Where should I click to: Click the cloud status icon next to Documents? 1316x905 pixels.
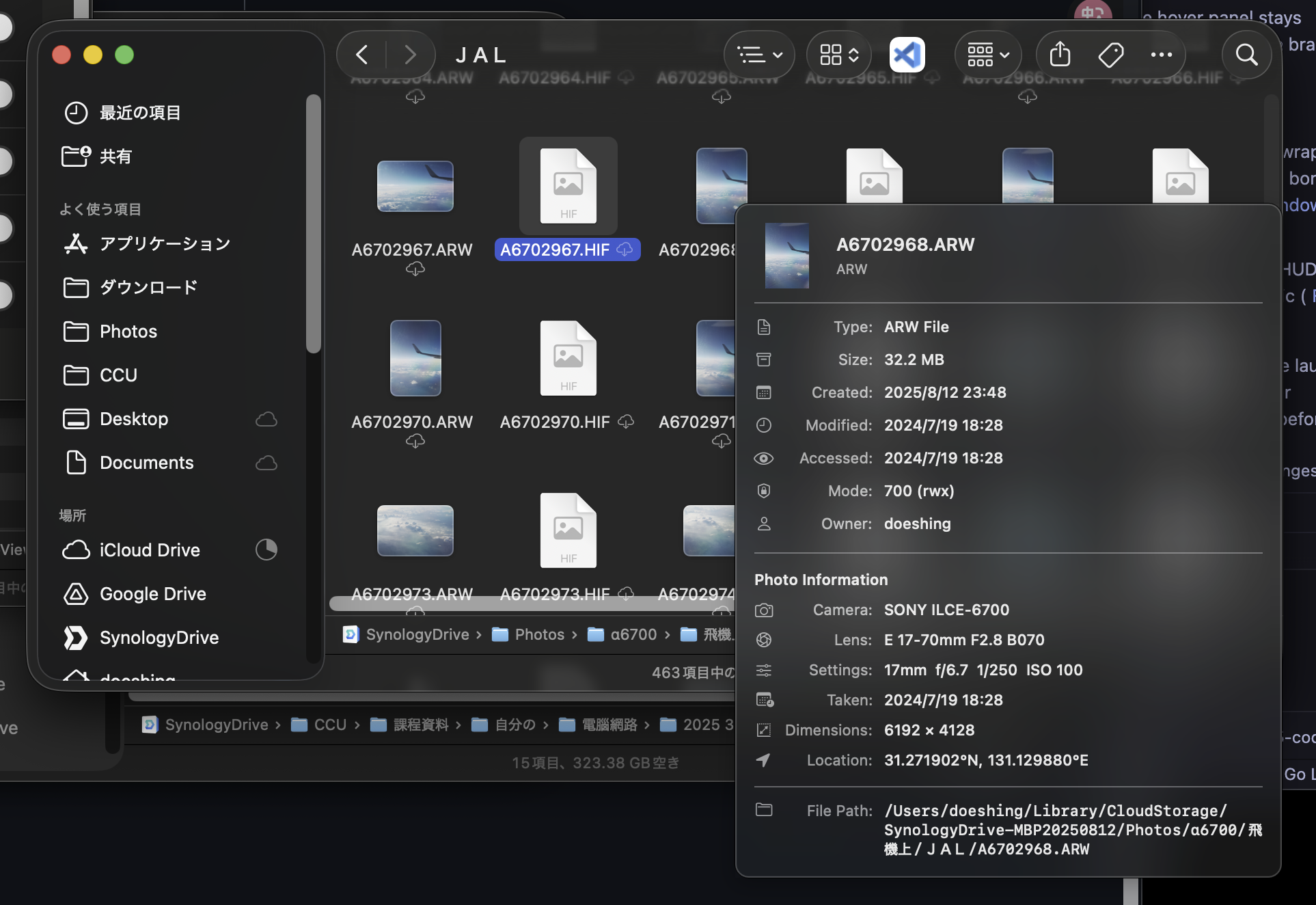266,463
